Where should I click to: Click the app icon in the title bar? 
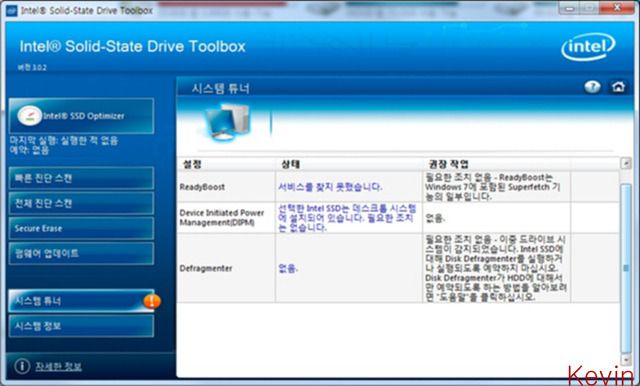click(11, 10)
